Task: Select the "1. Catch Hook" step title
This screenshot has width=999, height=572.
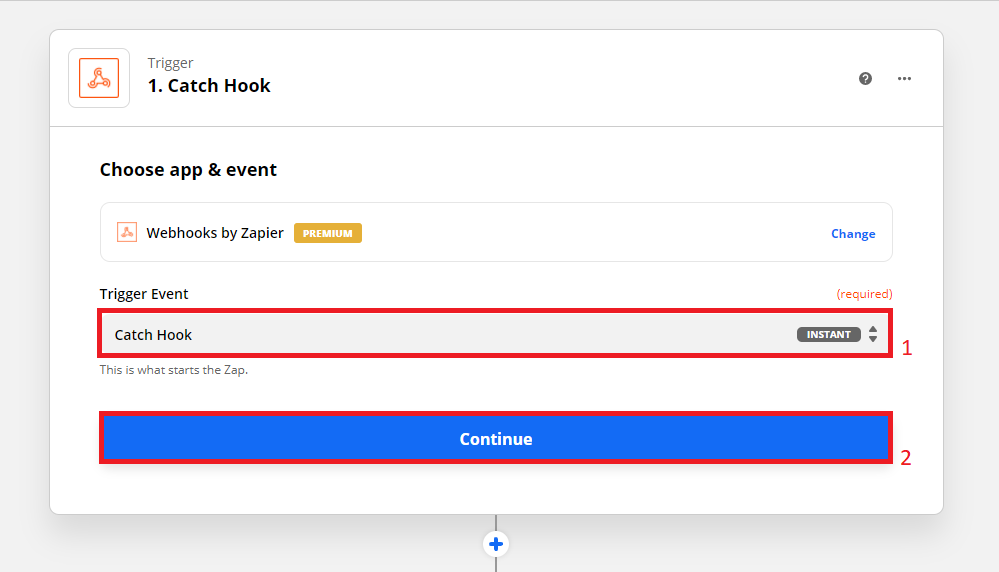Action: coord(209,86)
